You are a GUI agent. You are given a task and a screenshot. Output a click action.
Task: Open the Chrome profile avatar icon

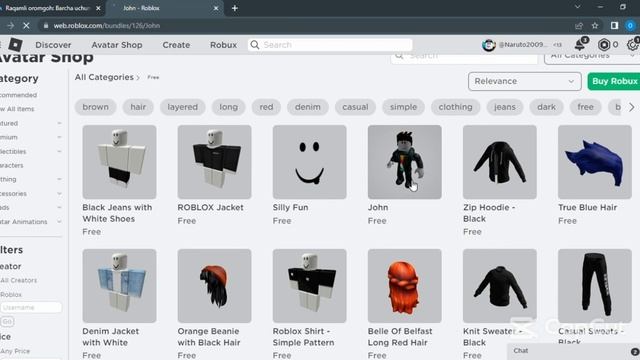[x=630, y=26]
